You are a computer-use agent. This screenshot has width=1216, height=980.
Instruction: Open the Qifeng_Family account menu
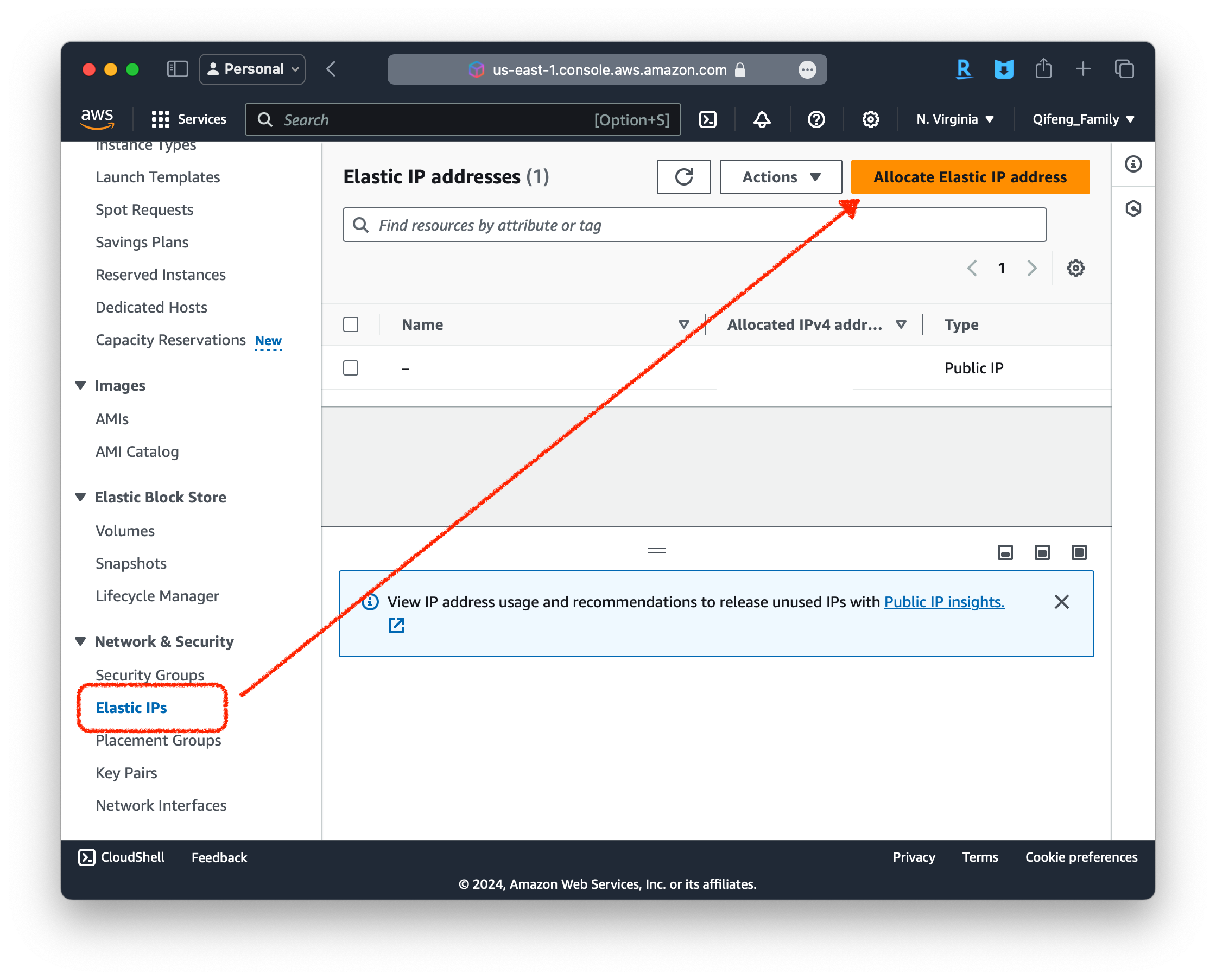click(x=1082, y=119)
